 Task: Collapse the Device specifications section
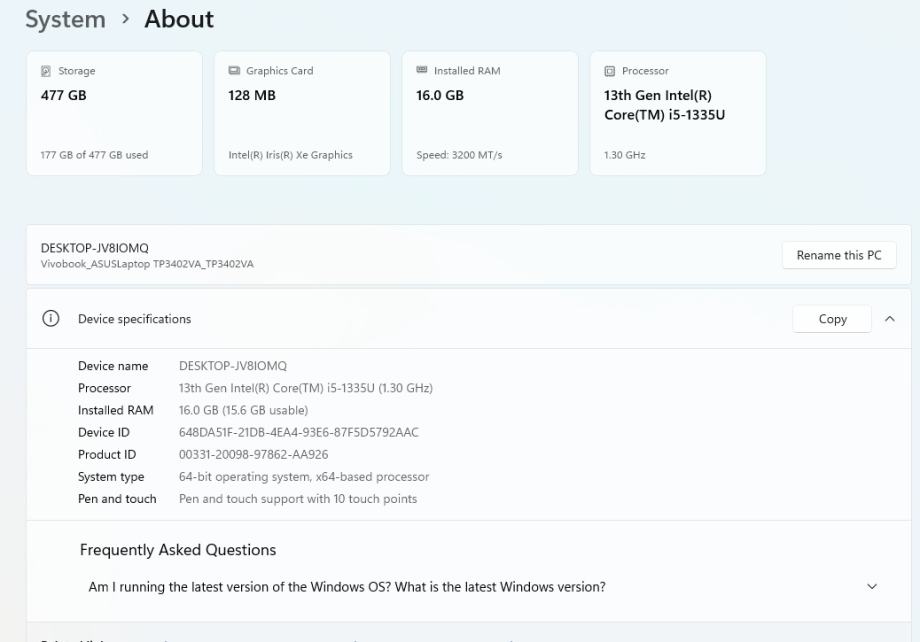click(x=890, y=319)
